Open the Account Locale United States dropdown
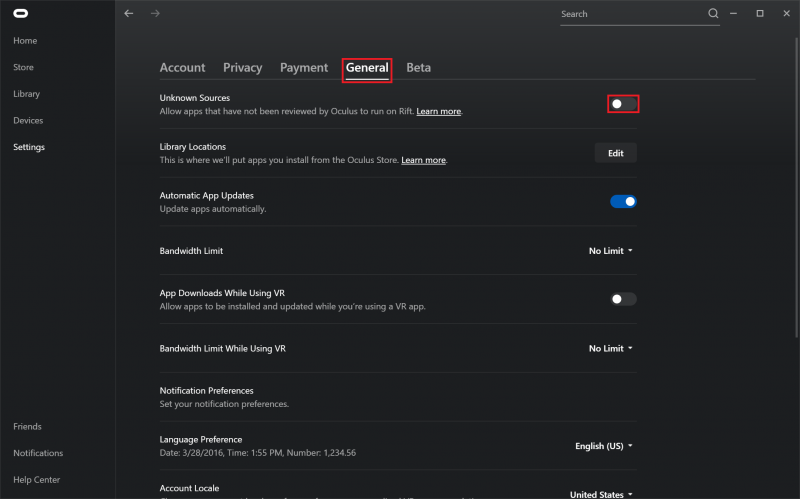800x499 pixels. click(x=601, y=494)
